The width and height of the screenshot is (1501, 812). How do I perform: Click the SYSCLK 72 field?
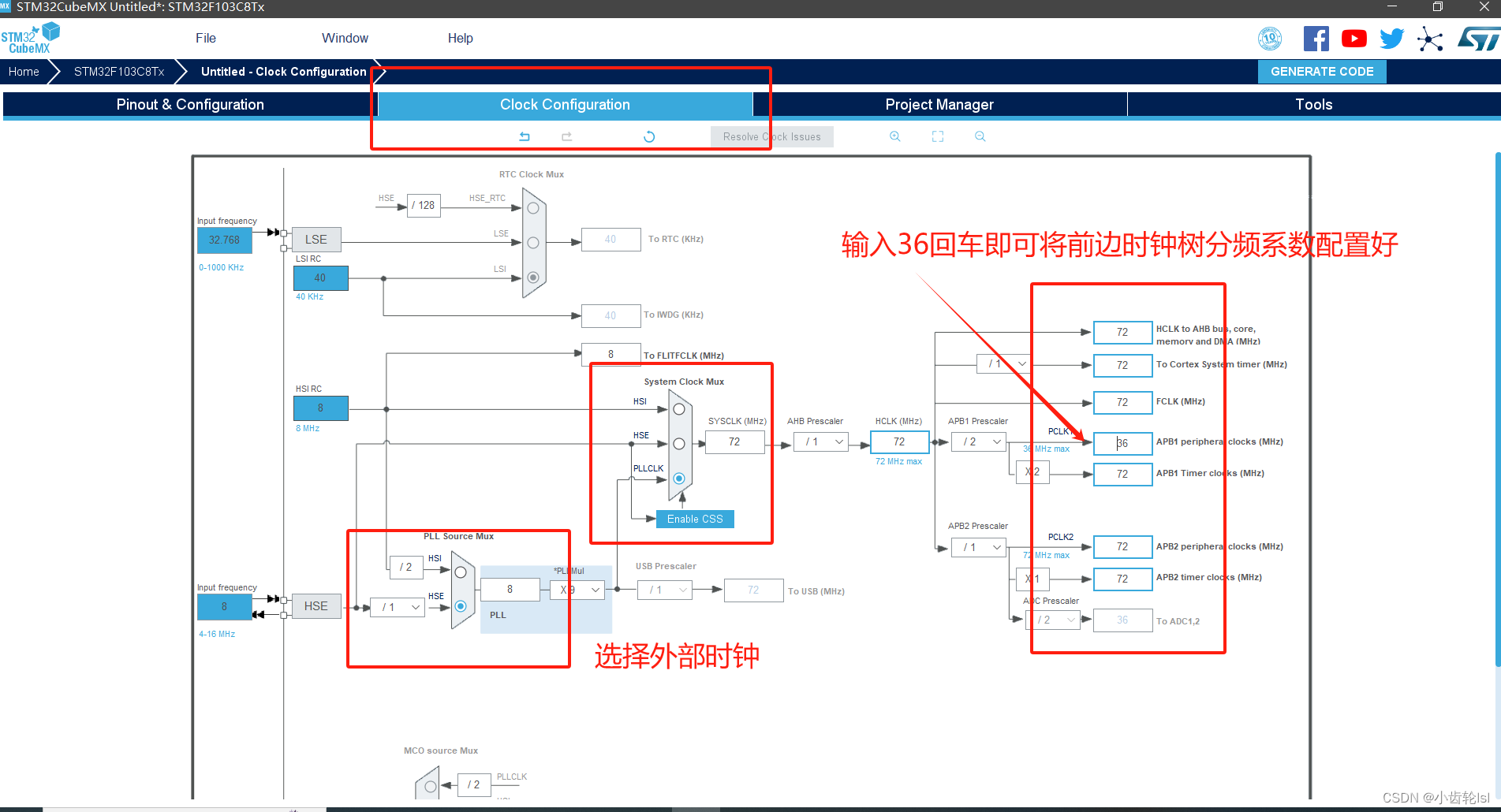734,442
